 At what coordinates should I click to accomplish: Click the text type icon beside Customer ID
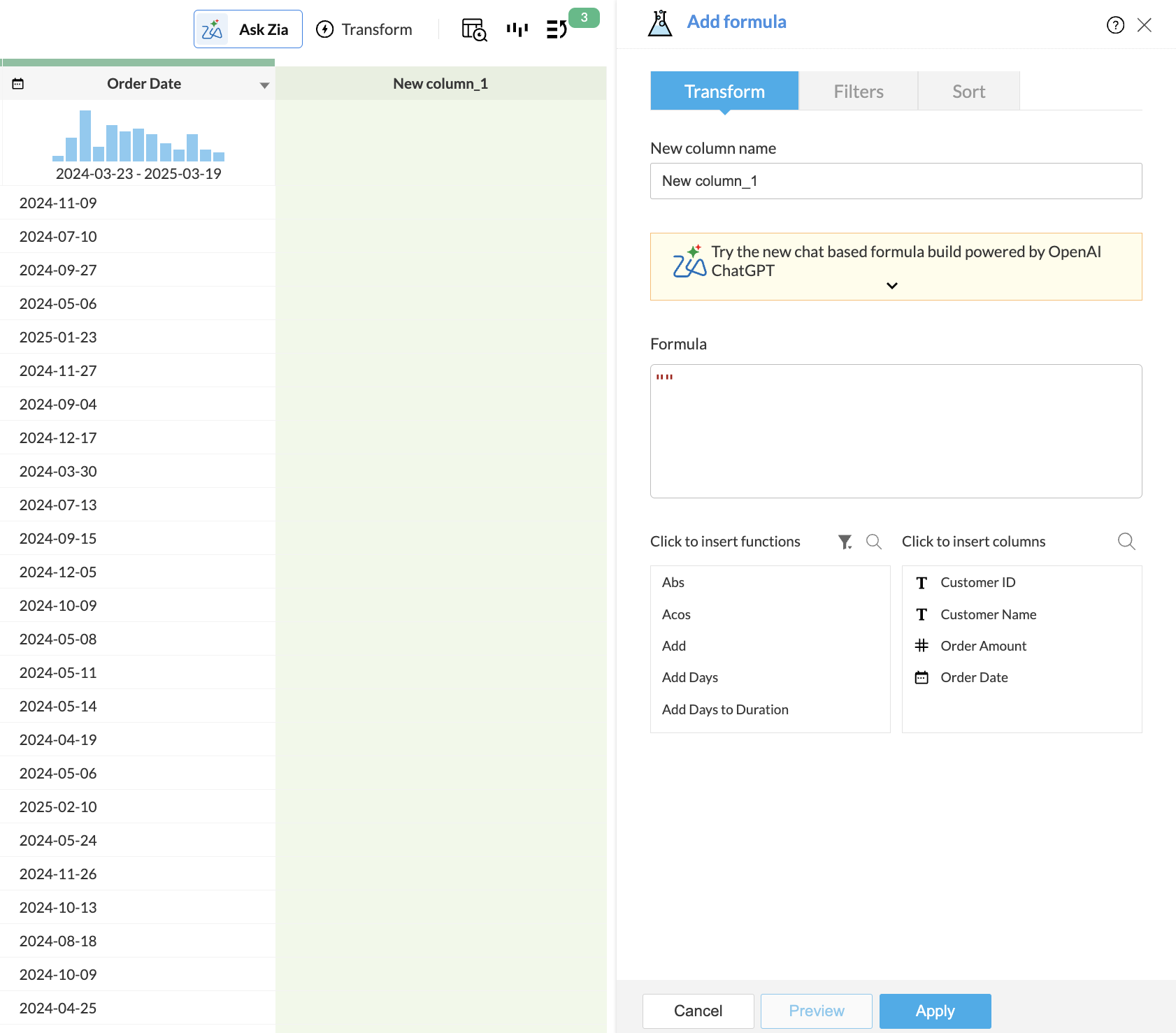[x=922, y=583]
